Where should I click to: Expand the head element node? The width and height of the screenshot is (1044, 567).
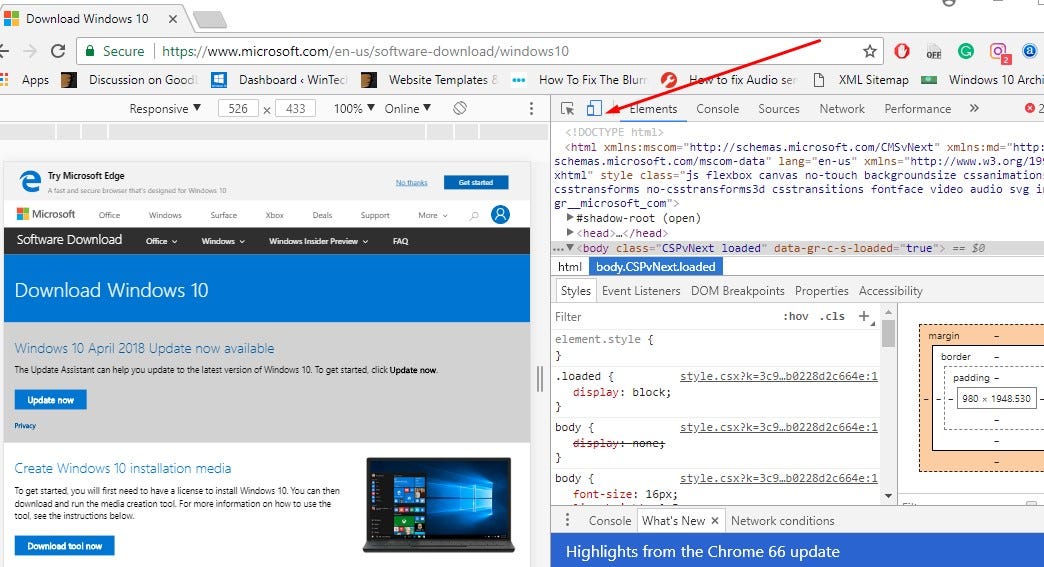(570, 232)
